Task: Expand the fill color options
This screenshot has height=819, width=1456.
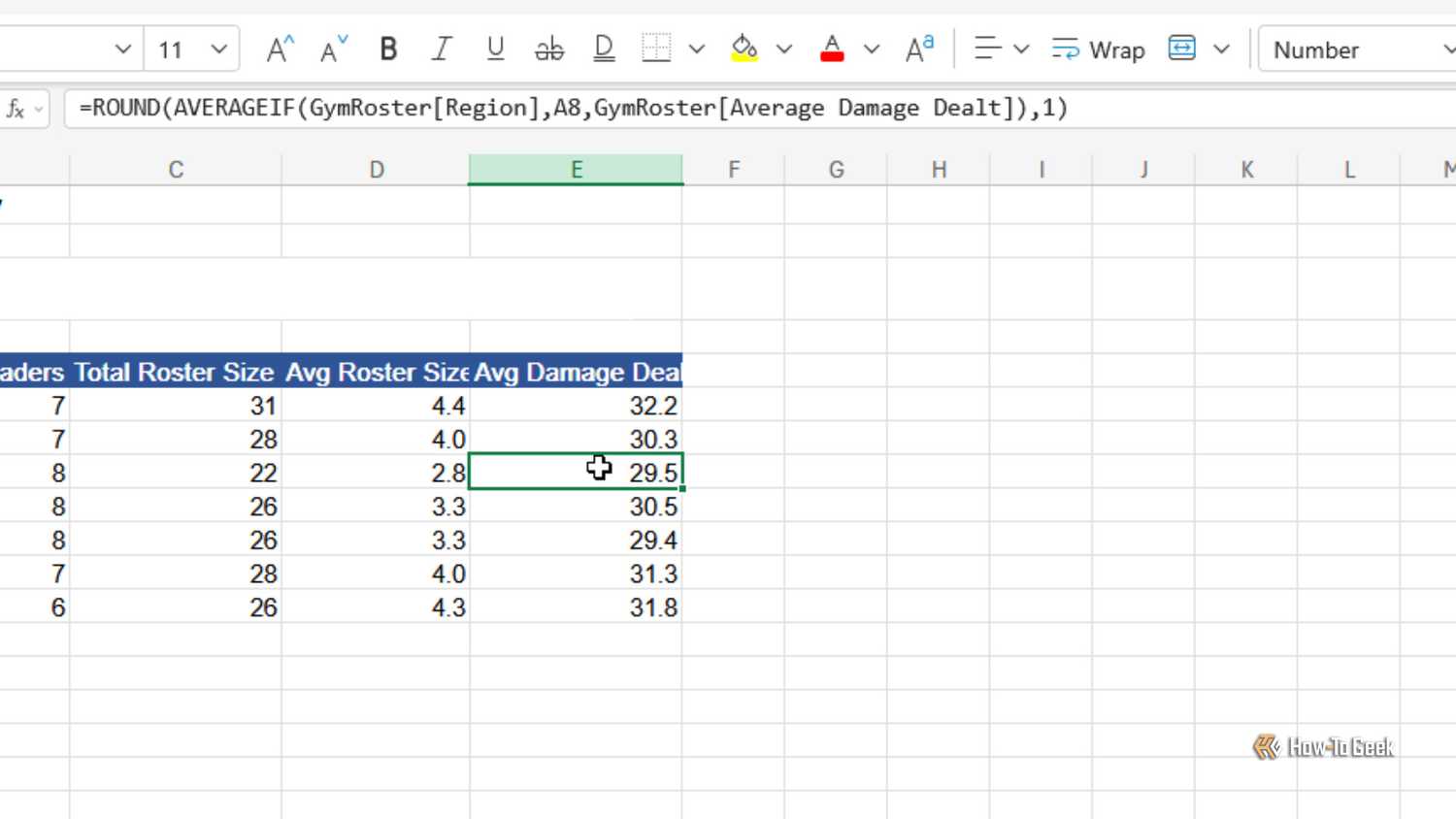Action: click(x=784, y=49)
